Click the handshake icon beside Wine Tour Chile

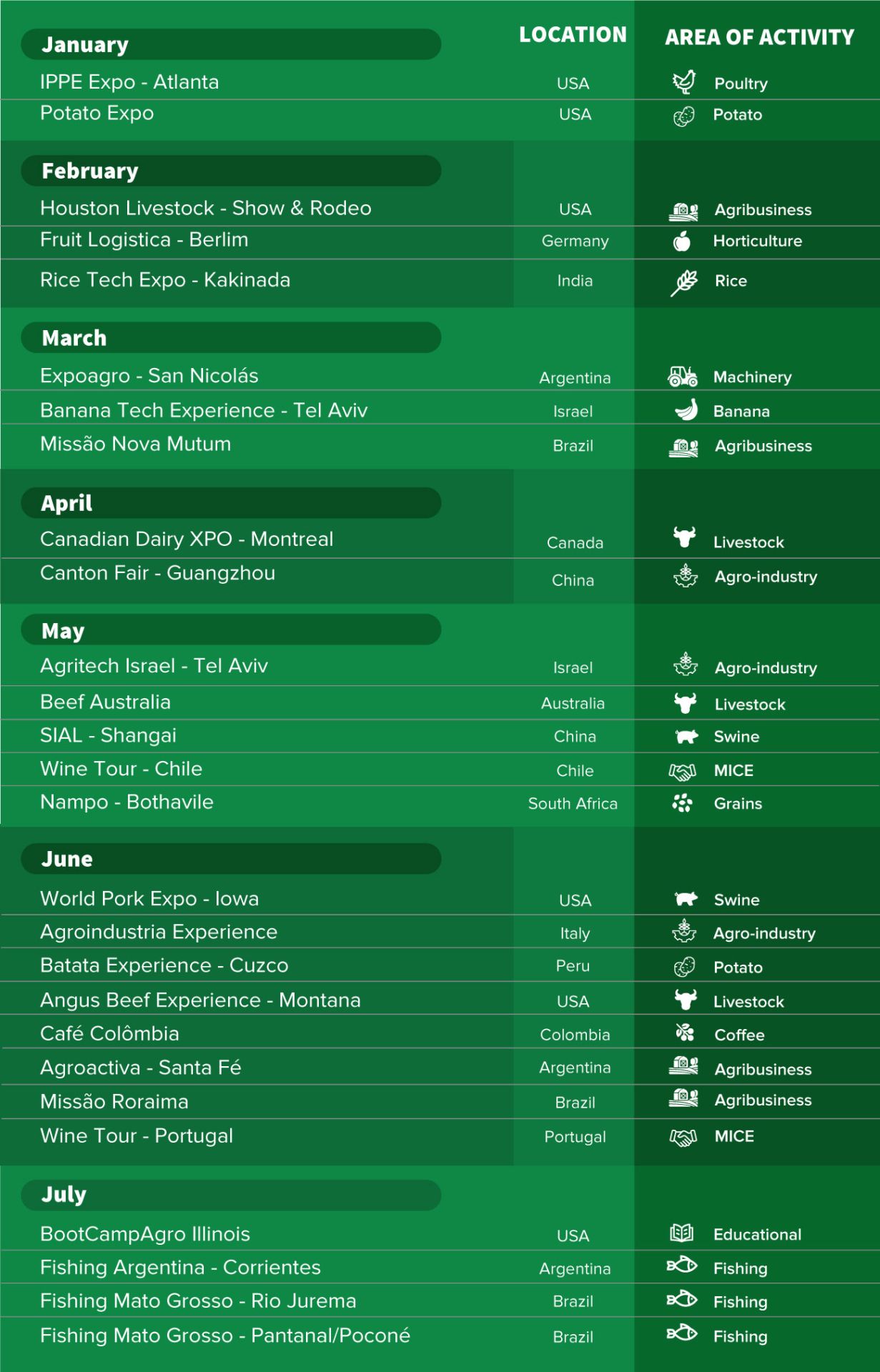pyautogui.click(x=683, y=770)
